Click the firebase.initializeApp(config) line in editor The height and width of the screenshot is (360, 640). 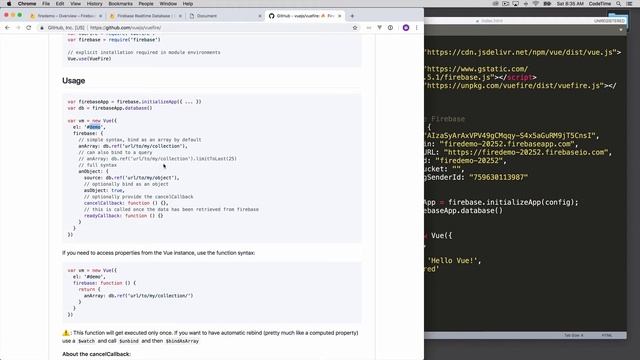click(501, 202)
